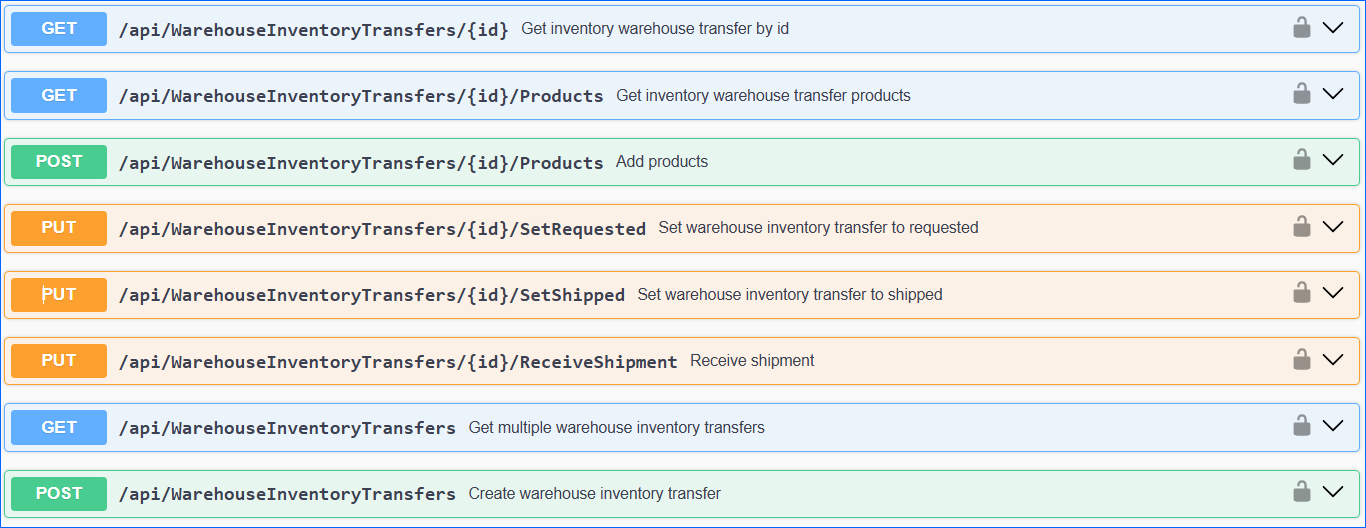Click the PUT badge on the SetShipped endpoint

(x=59, y=294)
